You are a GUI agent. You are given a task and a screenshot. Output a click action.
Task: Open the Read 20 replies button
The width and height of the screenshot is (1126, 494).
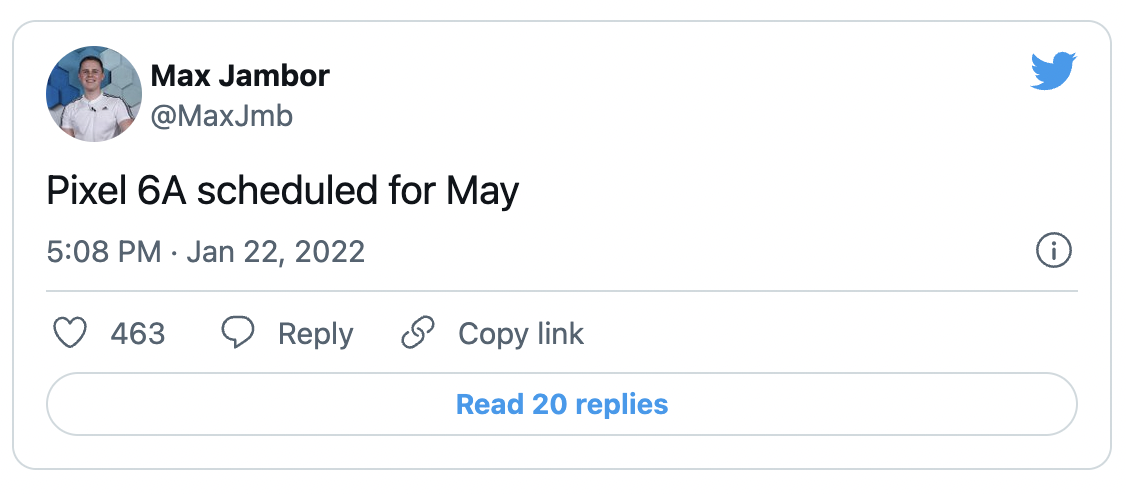point(562,404)
